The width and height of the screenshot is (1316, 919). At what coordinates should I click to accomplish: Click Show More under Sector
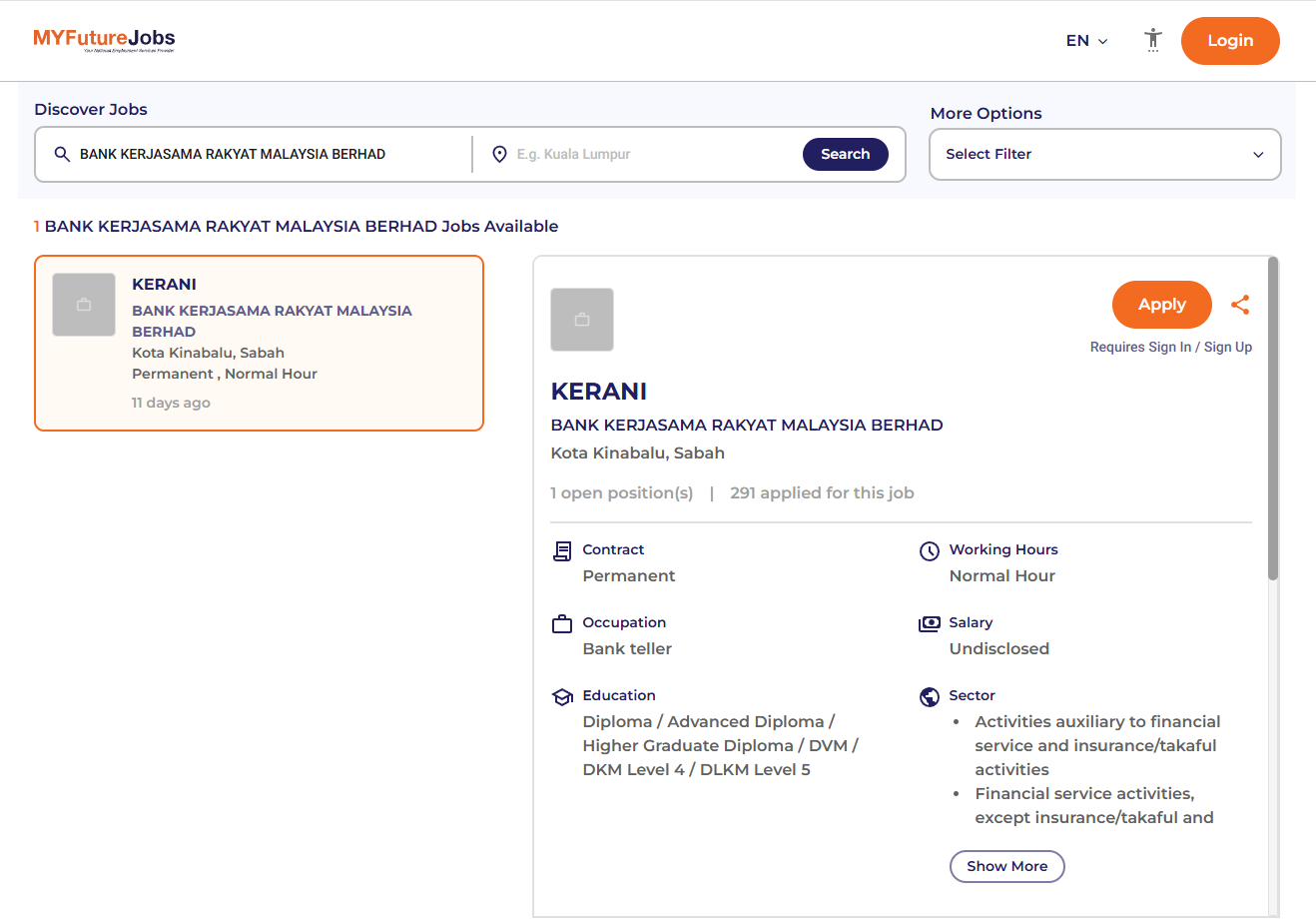click(1006, 866)
